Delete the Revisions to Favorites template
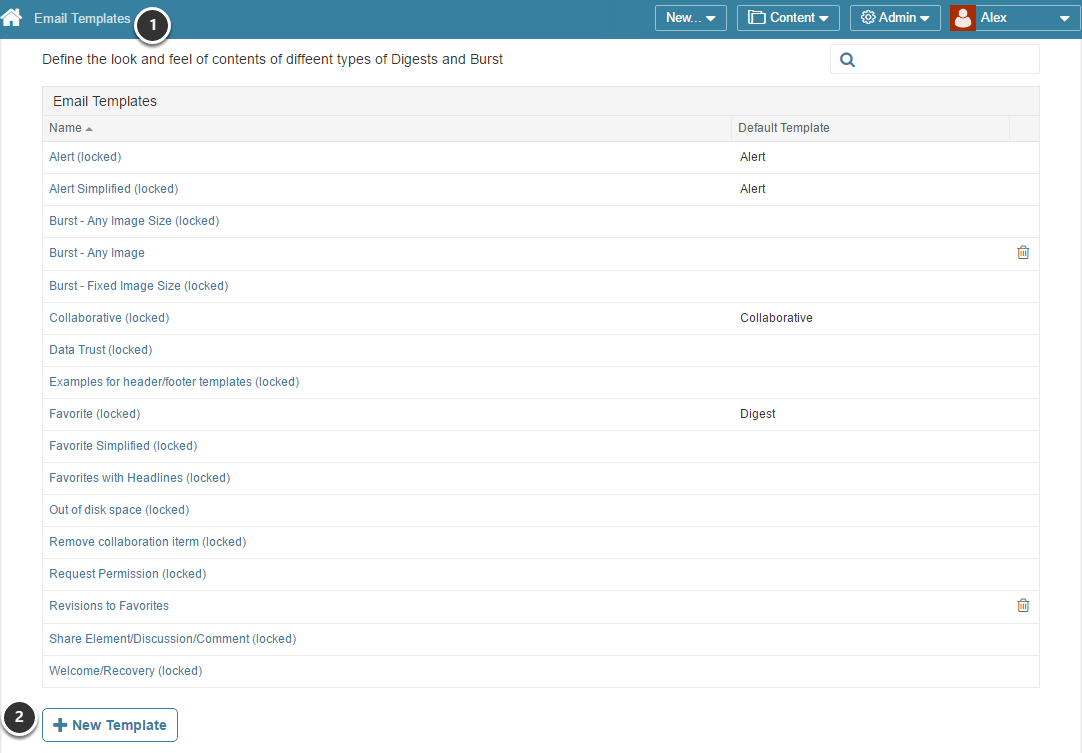Screen dimensions: 1082x753 coord(1023,605)
